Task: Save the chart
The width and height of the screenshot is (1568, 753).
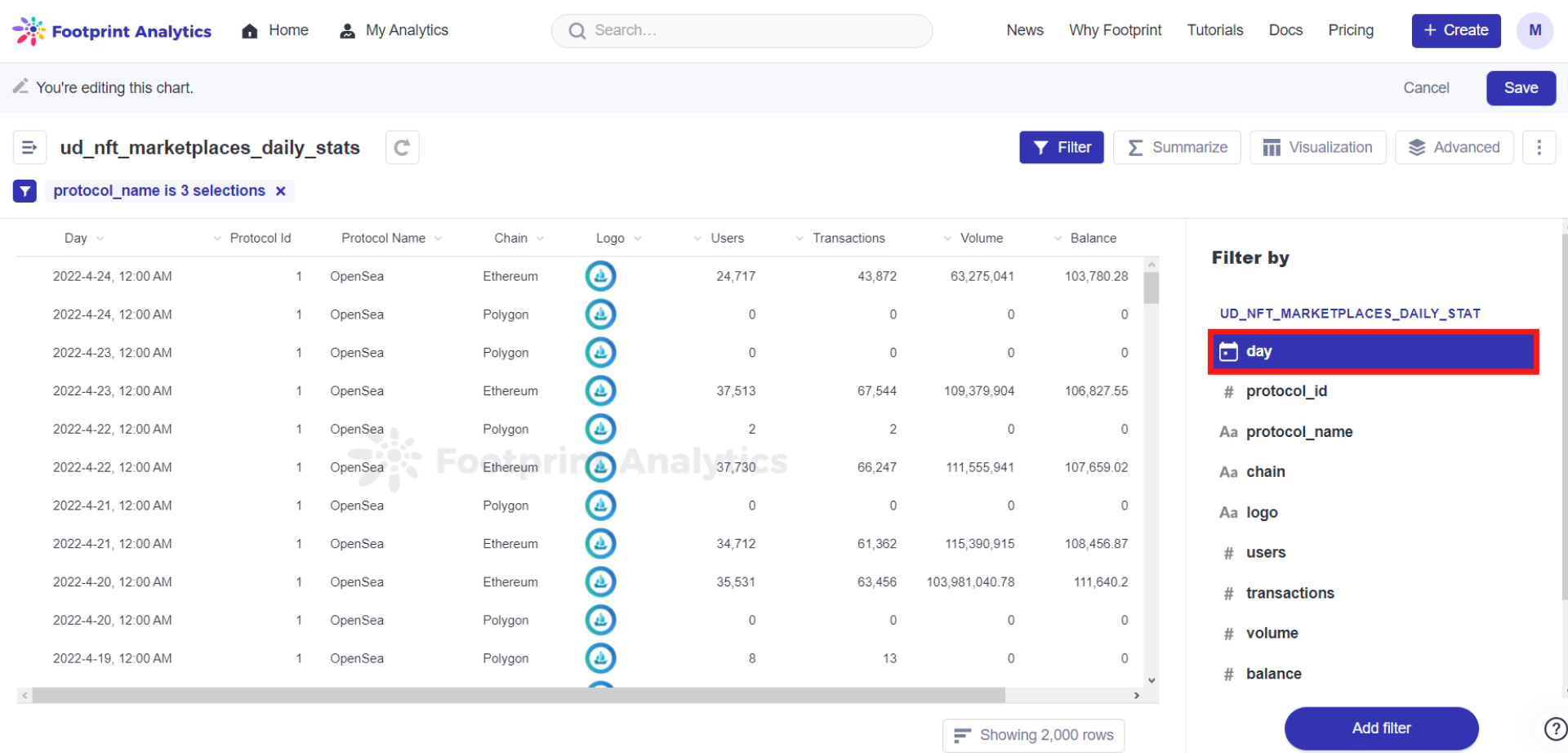Action: point(1521,87)
